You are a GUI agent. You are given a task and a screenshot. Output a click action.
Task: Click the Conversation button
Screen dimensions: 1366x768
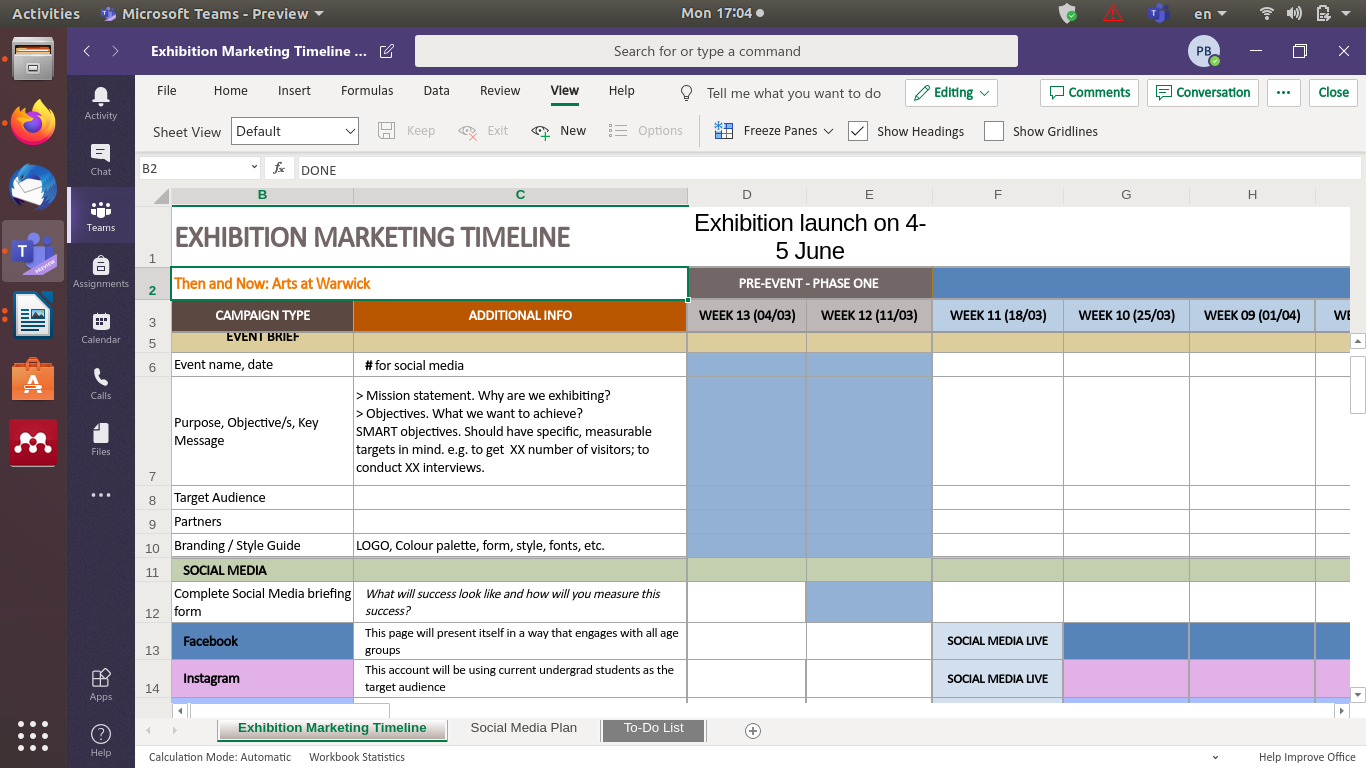1203,93
